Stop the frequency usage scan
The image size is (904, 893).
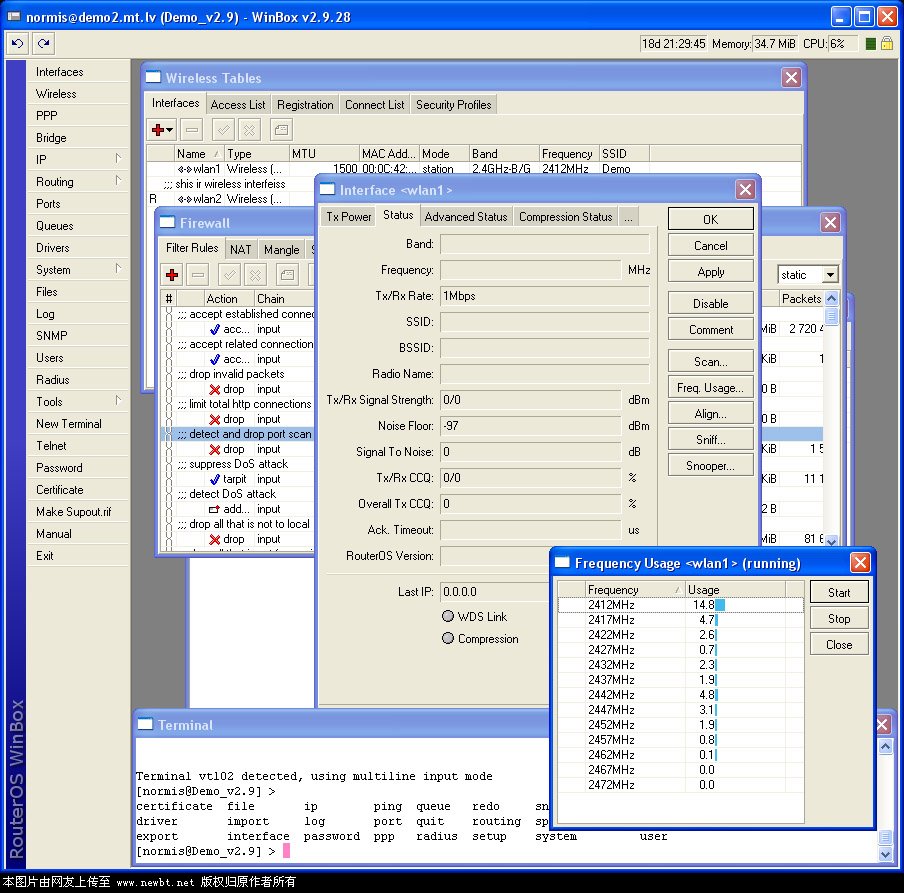pos(839,619)
